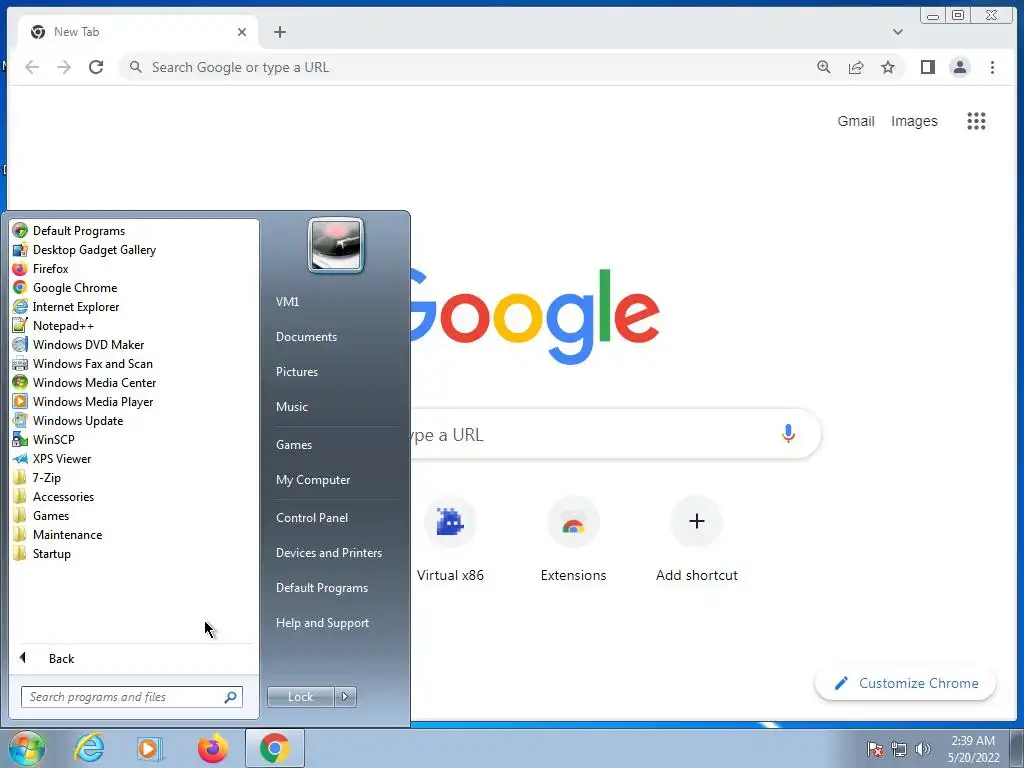Open My Computer from Start menu
Viewport: 1024px width, 768px height.
(313, 480)
